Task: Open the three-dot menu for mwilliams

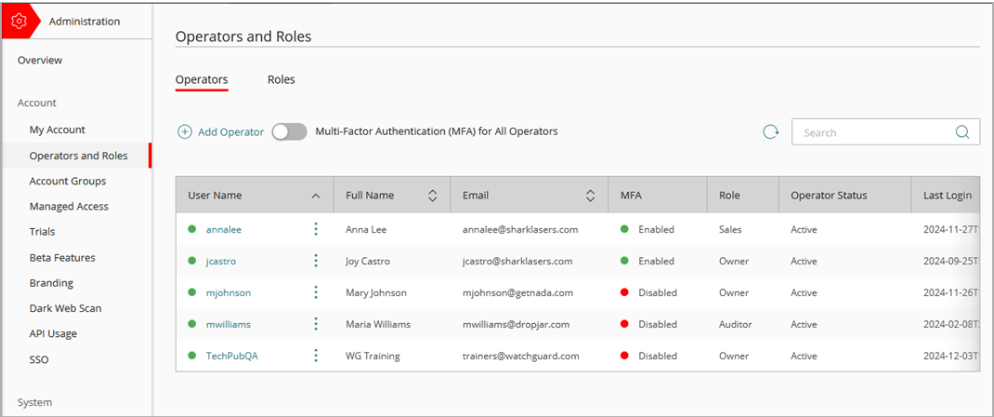Action: click(x=316, y=324)
